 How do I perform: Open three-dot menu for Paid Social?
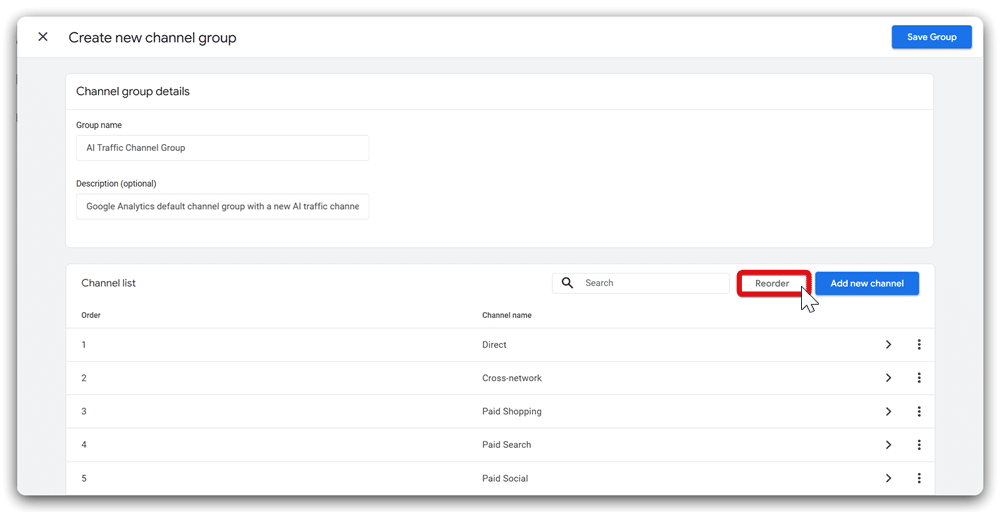point(919,478)
